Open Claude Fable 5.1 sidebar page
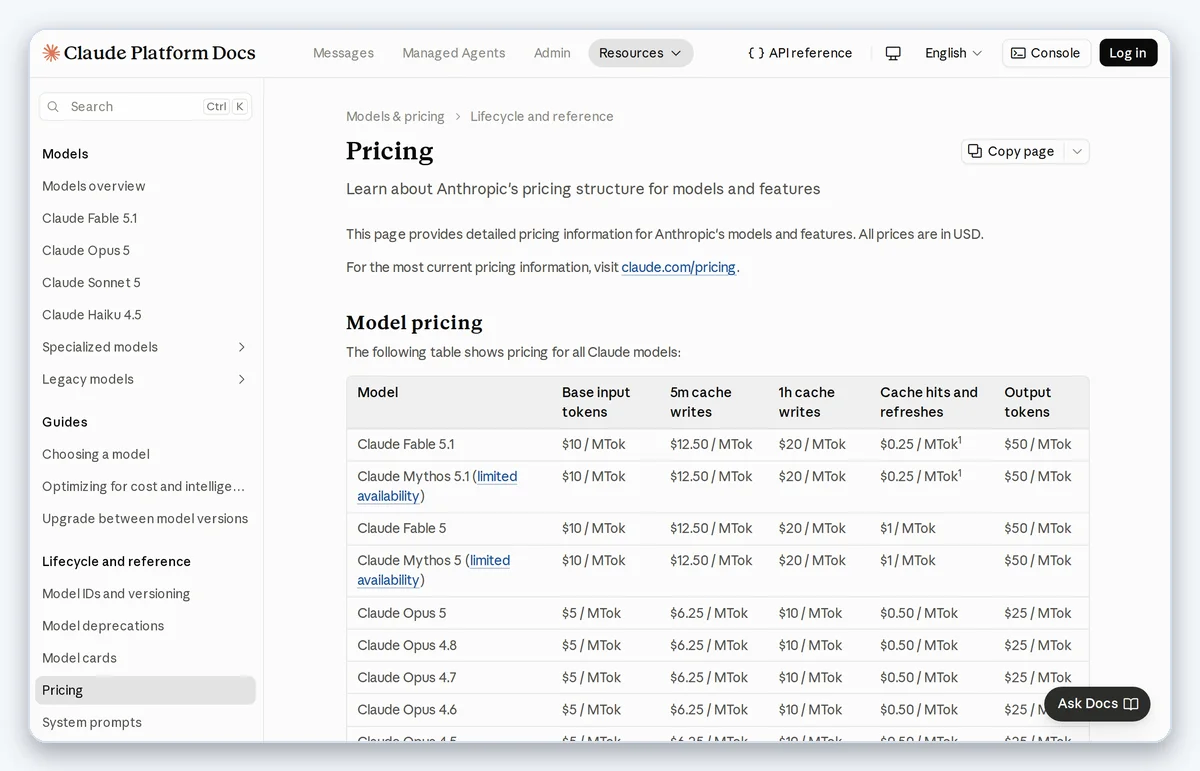Image resolution: width=1200 pixels, height=771 pixels. tap(89, 218)
